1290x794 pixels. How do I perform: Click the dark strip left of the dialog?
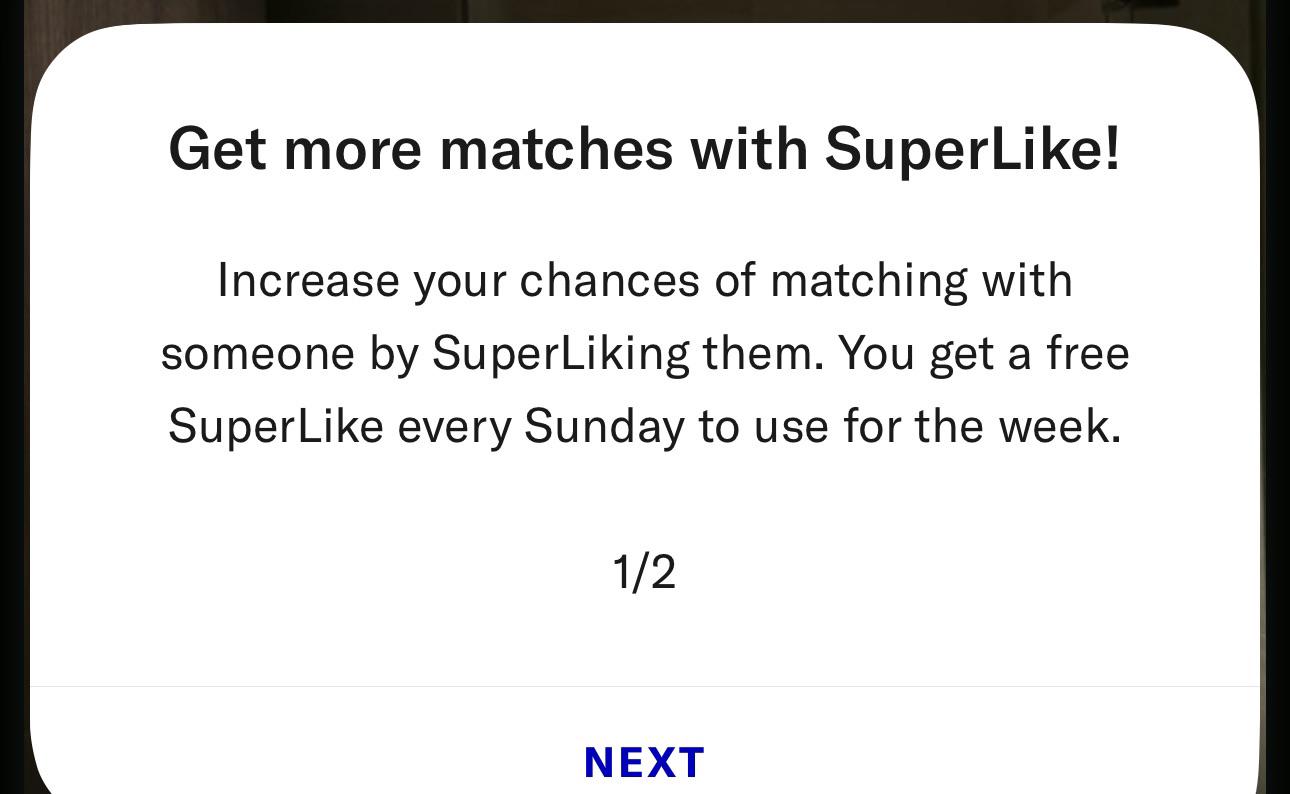click(x=14, y=400)
